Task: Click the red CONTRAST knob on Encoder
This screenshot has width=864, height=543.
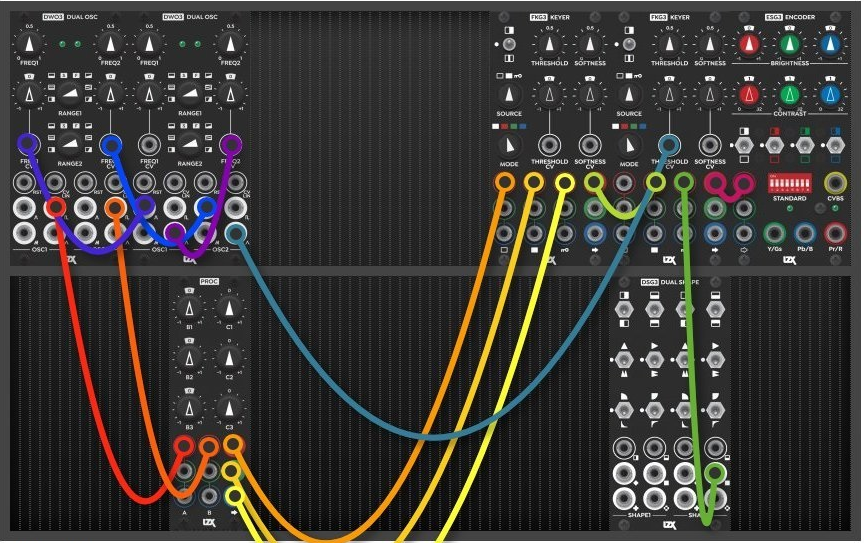Action: pyautogui.click(x=749, y=95)
